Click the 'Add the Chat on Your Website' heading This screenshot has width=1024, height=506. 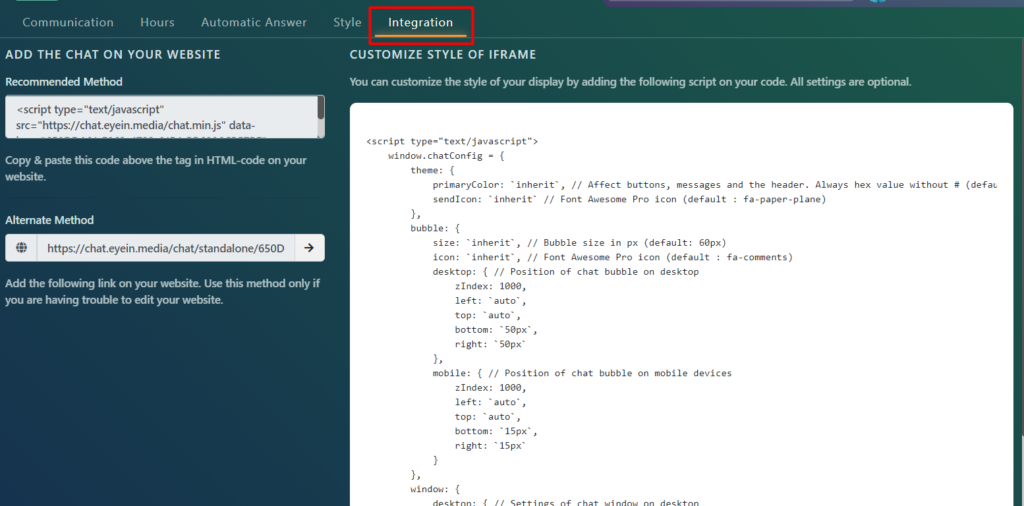[x=113, y=54]
